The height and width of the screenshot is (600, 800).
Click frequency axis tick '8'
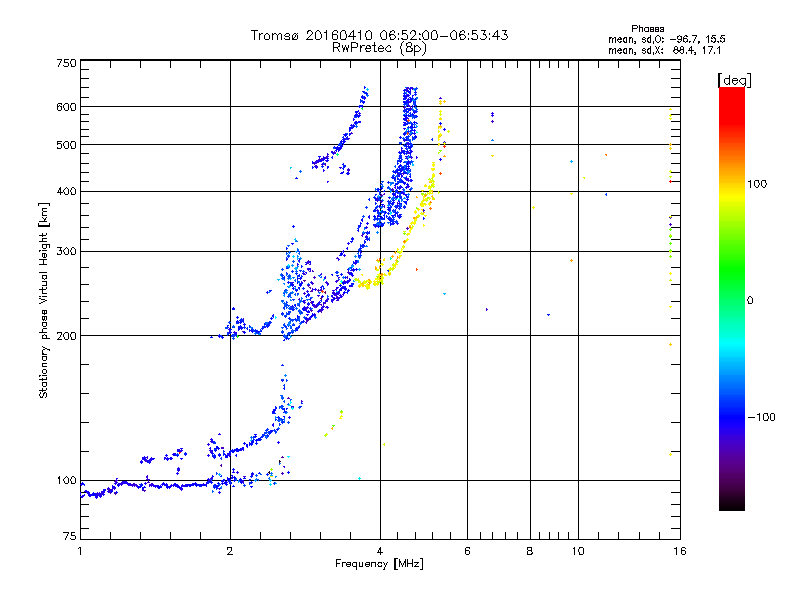click(530, 551)
